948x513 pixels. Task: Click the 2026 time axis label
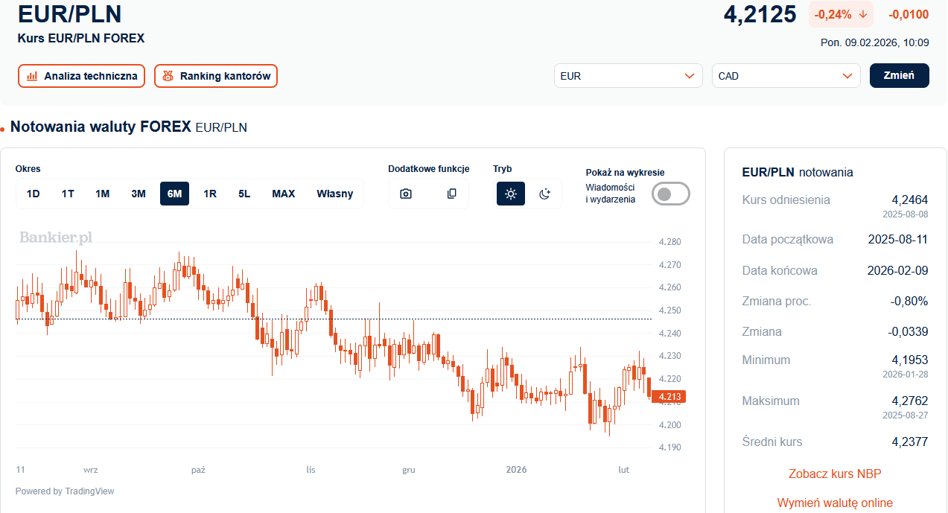tap(516, 469)
